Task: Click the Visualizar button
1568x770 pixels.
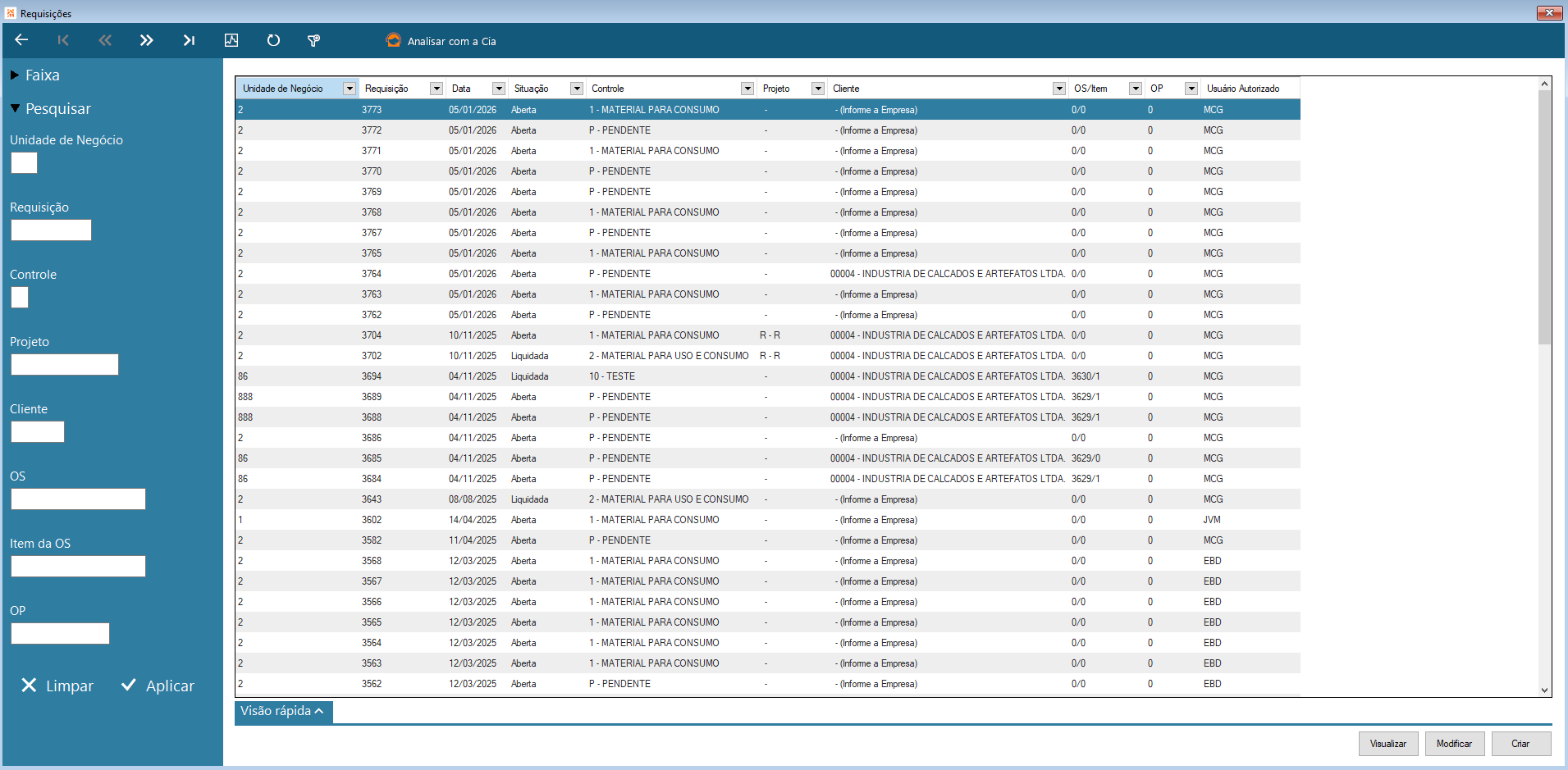Action: (1388, 744)
